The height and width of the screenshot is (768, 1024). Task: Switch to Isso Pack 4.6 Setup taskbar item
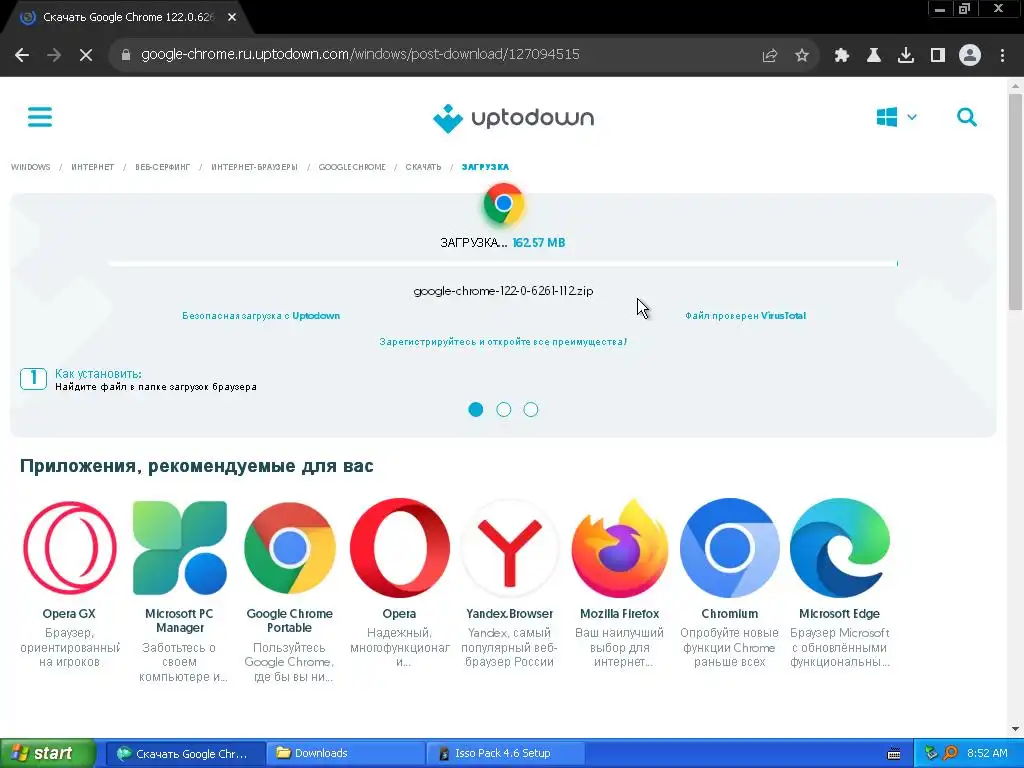click(504, 753)
